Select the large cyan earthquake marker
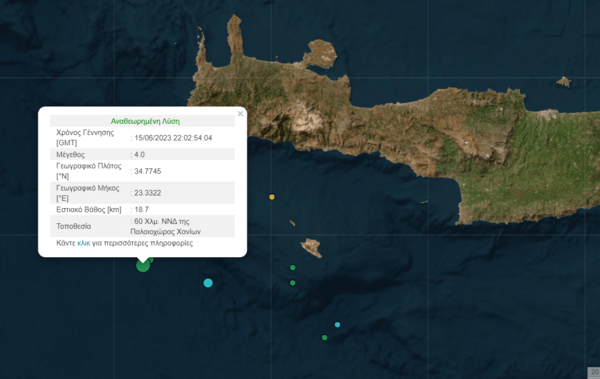This screenshot has width=600, height=379. coord(208,283)
